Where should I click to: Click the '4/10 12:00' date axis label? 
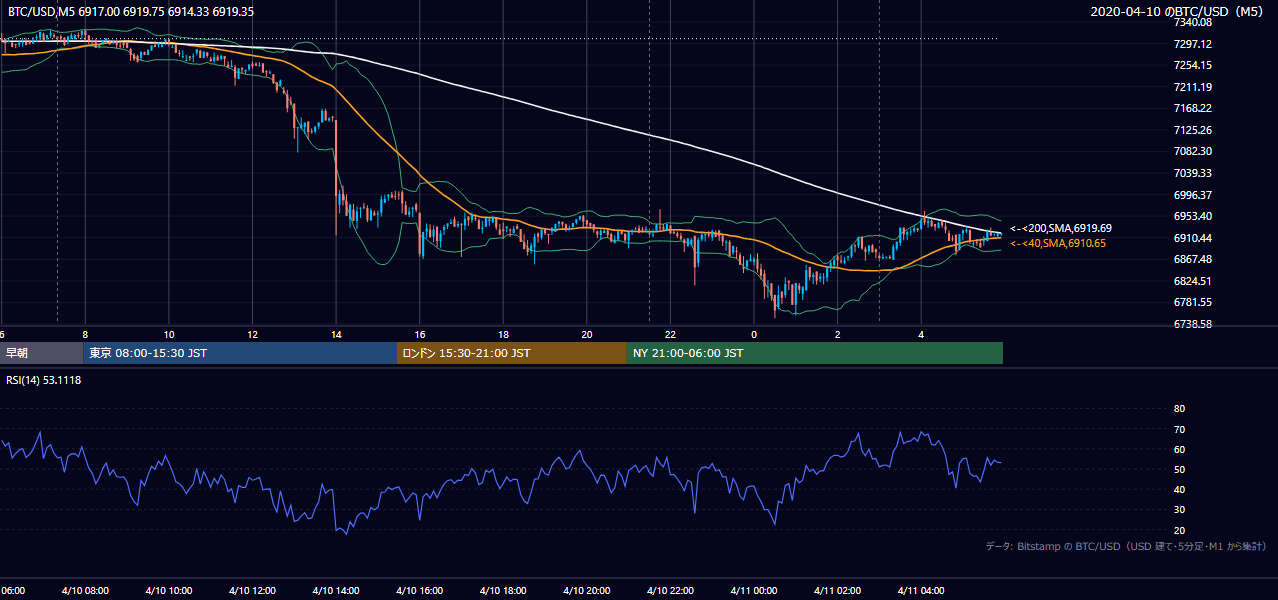(251, 591)
